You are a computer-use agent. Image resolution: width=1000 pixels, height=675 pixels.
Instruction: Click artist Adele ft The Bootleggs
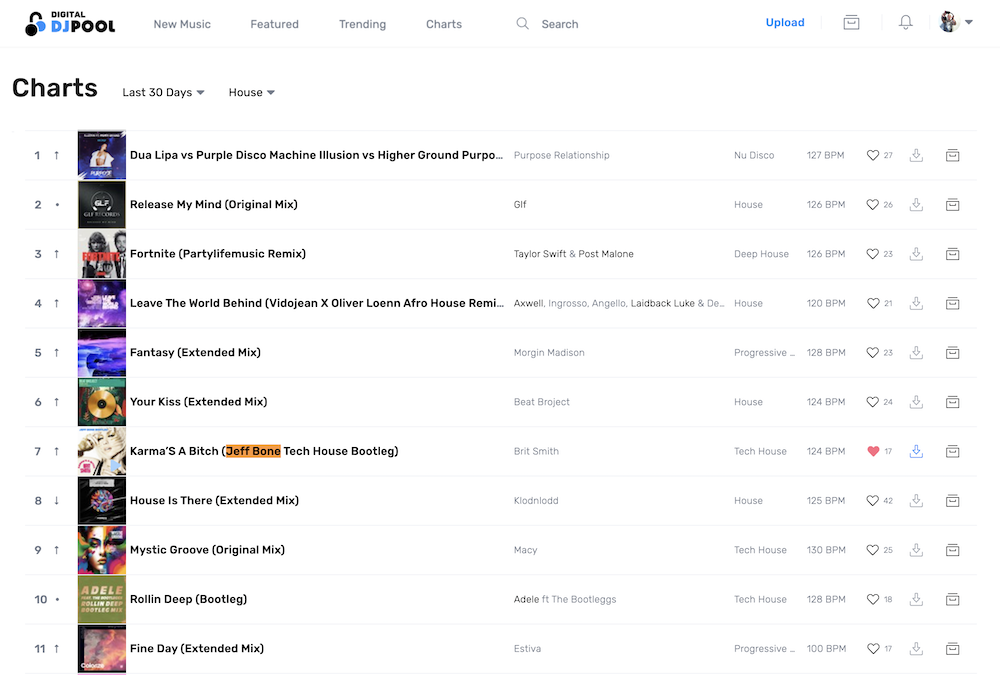tap(565, 599)
